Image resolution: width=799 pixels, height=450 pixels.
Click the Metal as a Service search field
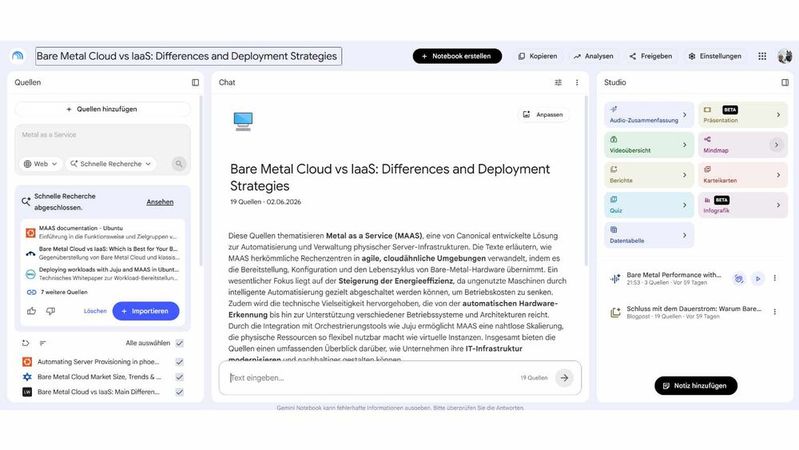click(102, 135)
